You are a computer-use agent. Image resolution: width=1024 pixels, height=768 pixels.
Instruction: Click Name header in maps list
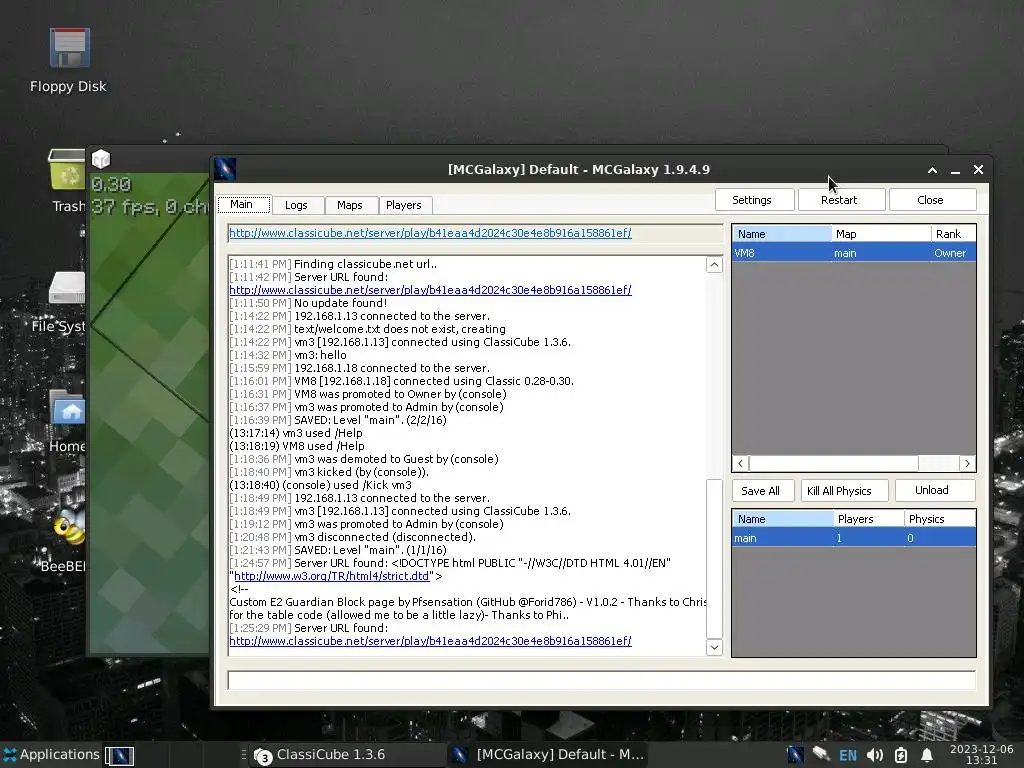tap(782, 519)
